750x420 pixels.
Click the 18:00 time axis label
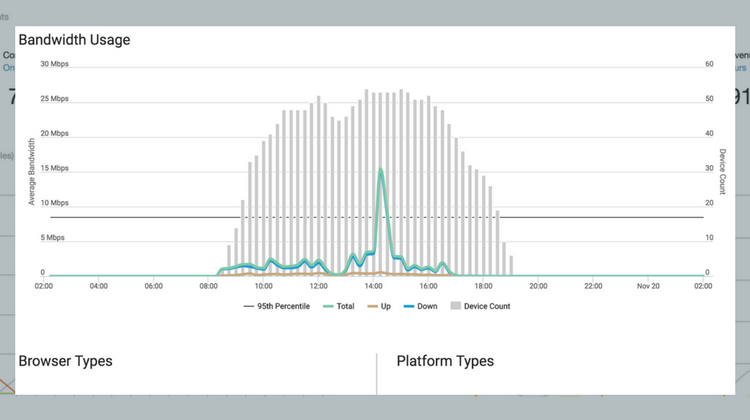484,286
